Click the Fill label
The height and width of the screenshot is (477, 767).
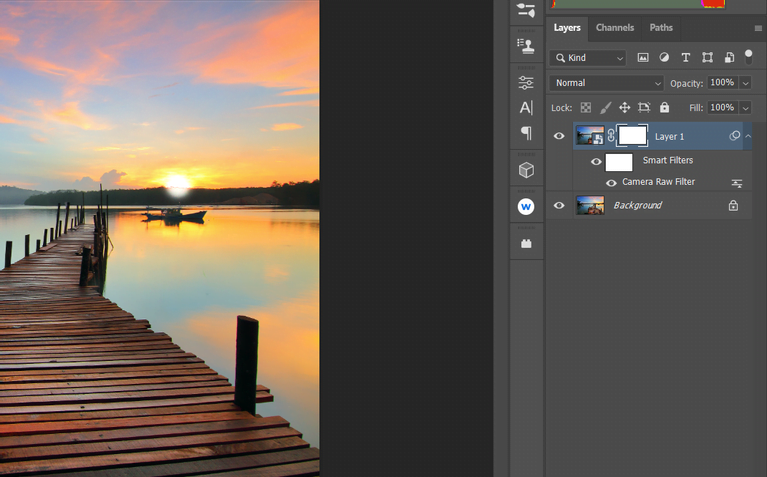click(696, 108)
